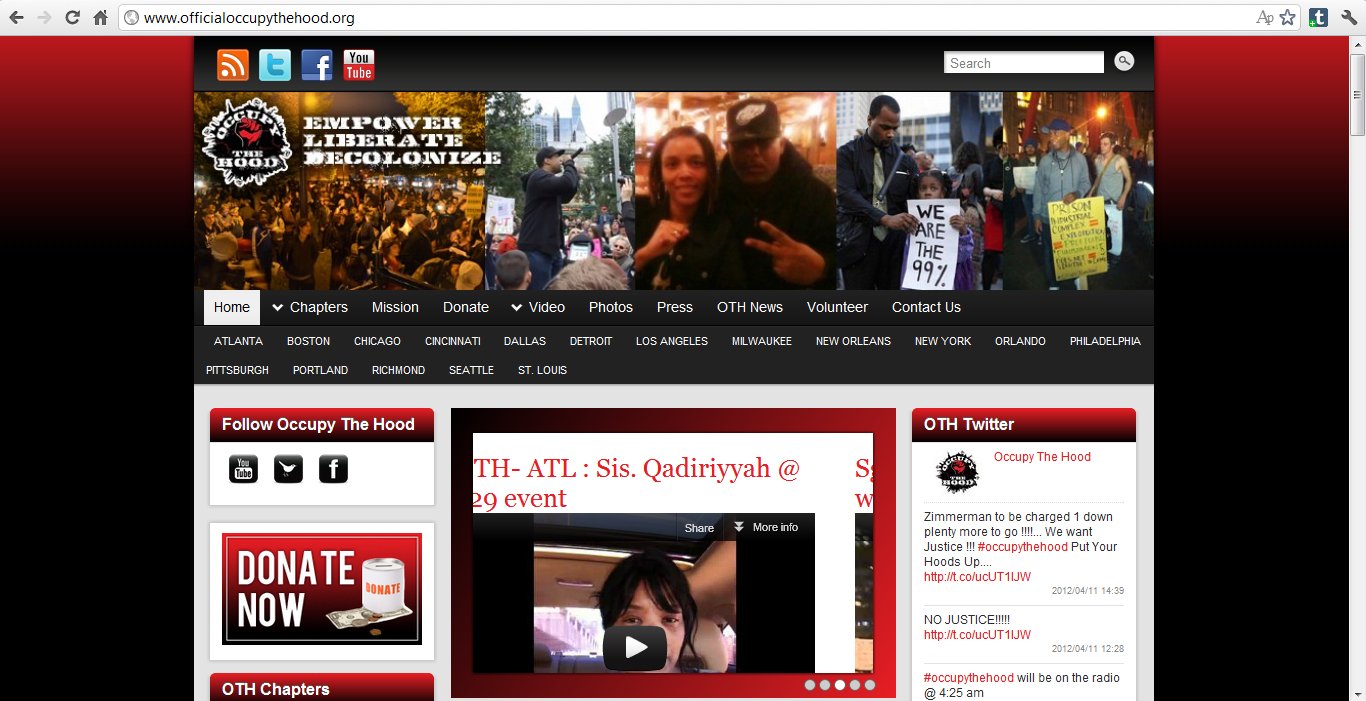This screenshot has height=701, width=1366.
Task: Open the RSS feed icon in header
Action: (233, 65)
